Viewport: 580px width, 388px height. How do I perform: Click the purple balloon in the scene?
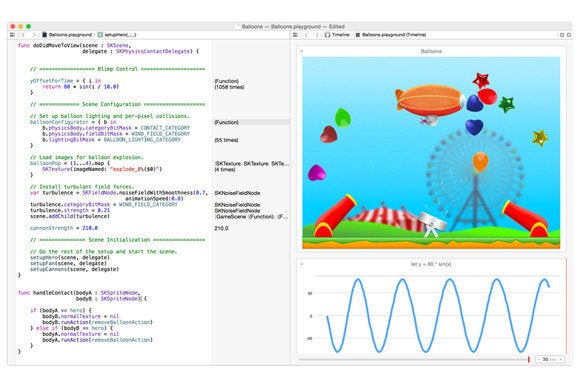click(317, 173)
